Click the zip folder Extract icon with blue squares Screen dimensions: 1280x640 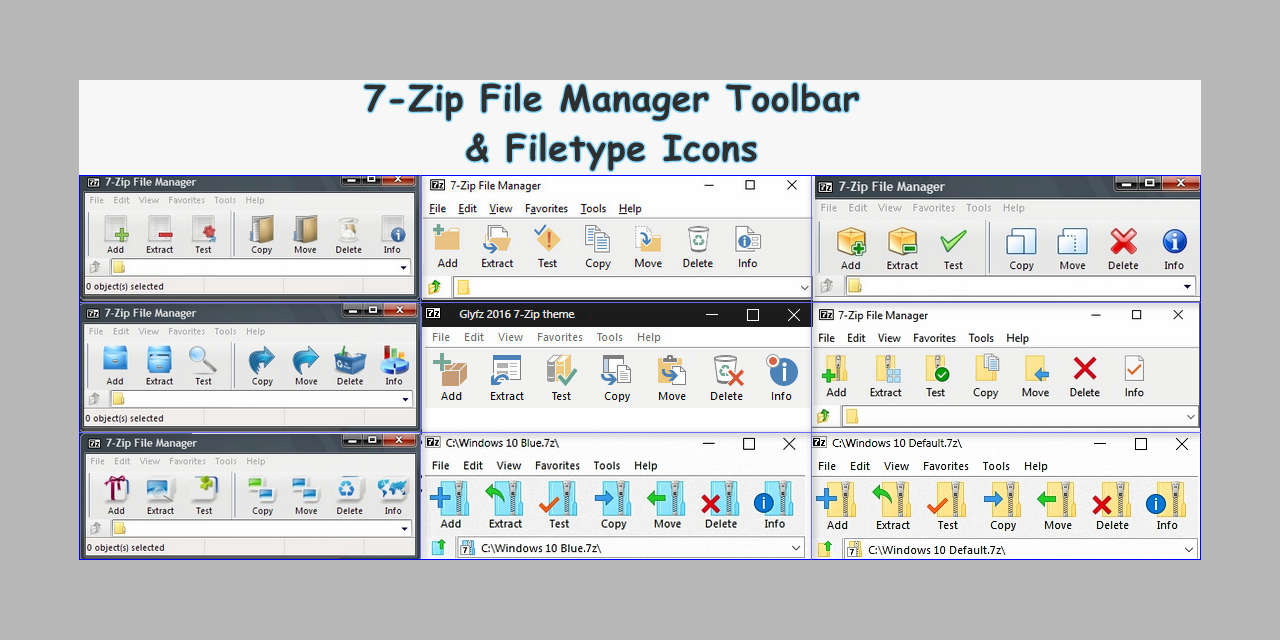(x=886, y=369)
